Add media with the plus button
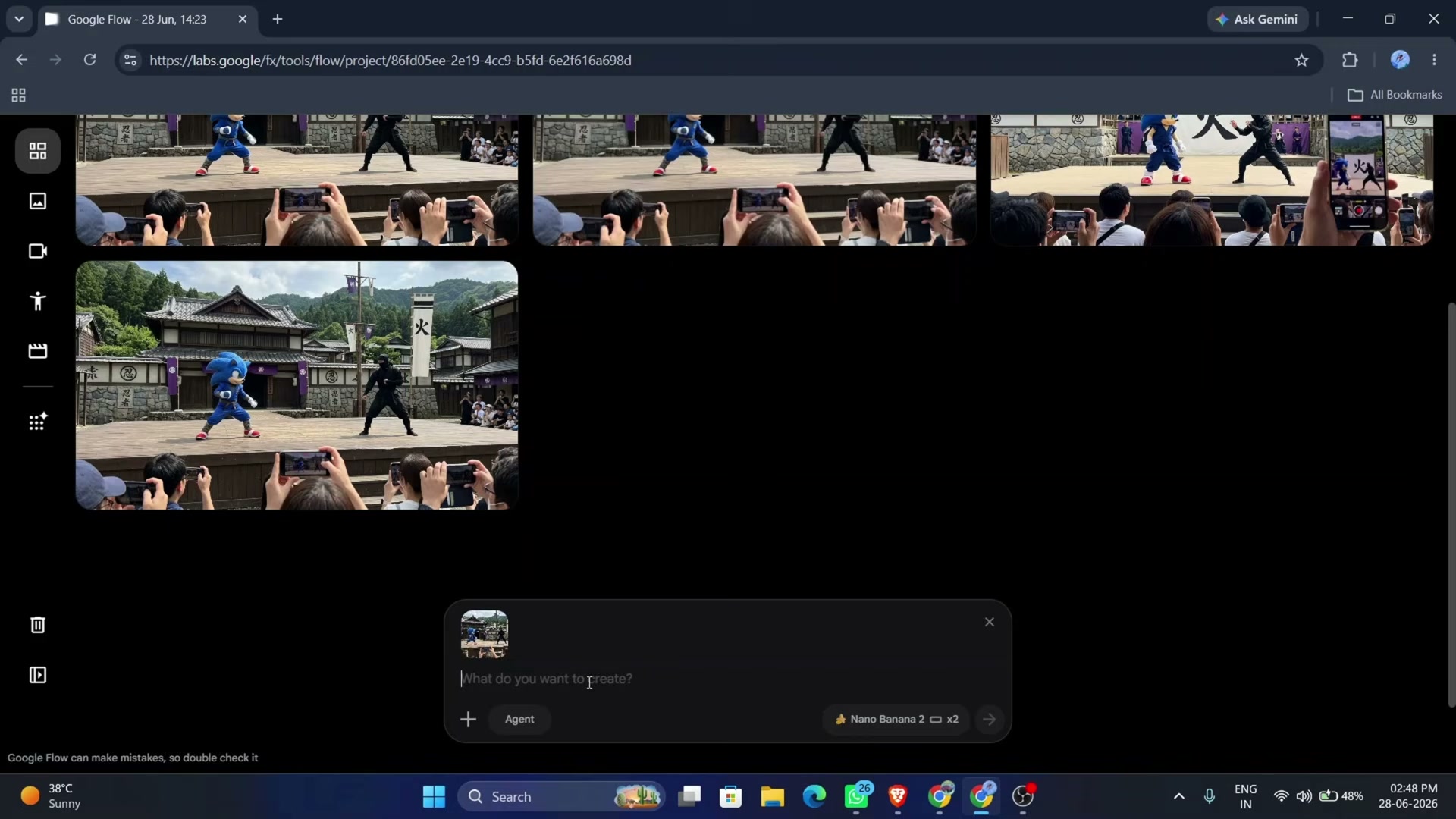 (x=468, y=719)
